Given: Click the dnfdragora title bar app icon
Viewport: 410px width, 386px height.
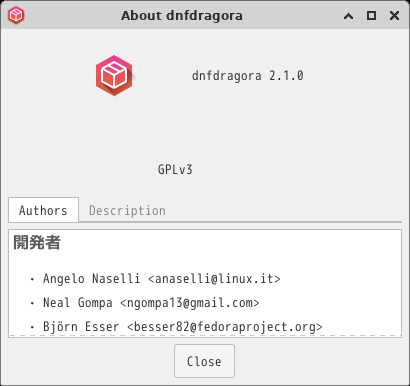Looking at the screenshot, I should (x=16, y=15).
